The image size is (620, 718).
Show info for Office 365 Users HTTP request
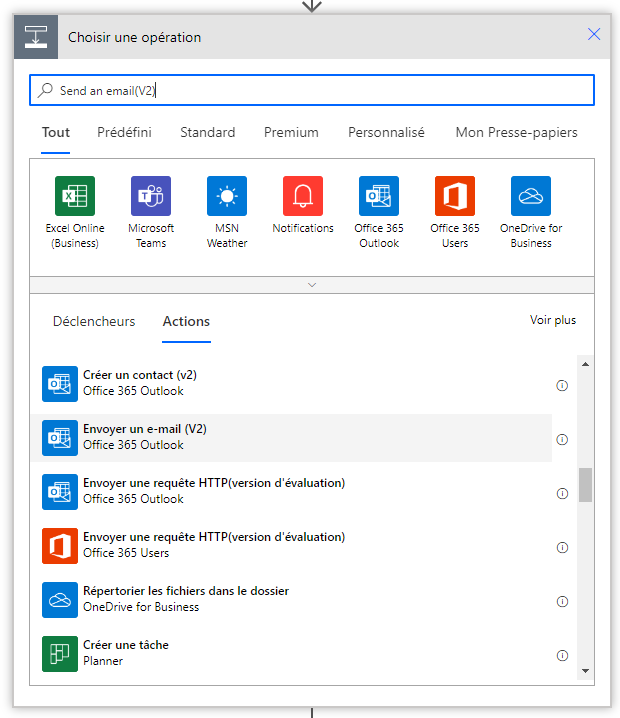click(562, 548)
